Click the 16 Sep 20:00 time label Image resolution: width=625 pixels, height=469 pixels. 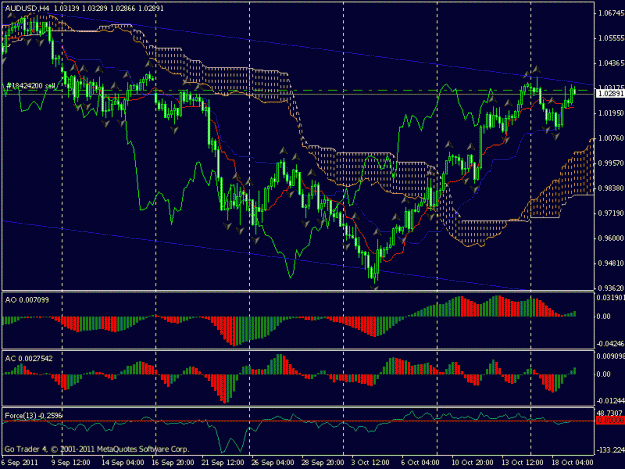click(173, 463)
